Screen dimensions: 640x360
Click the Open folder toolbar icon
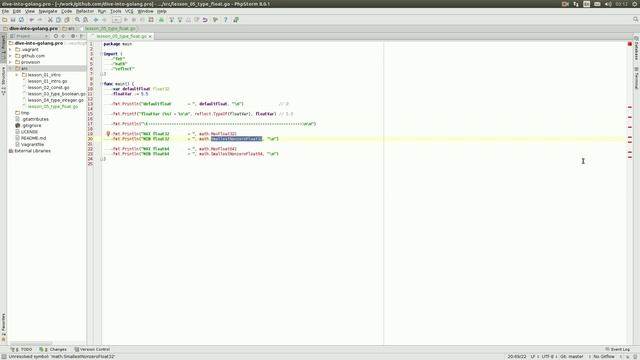(4, 20)
